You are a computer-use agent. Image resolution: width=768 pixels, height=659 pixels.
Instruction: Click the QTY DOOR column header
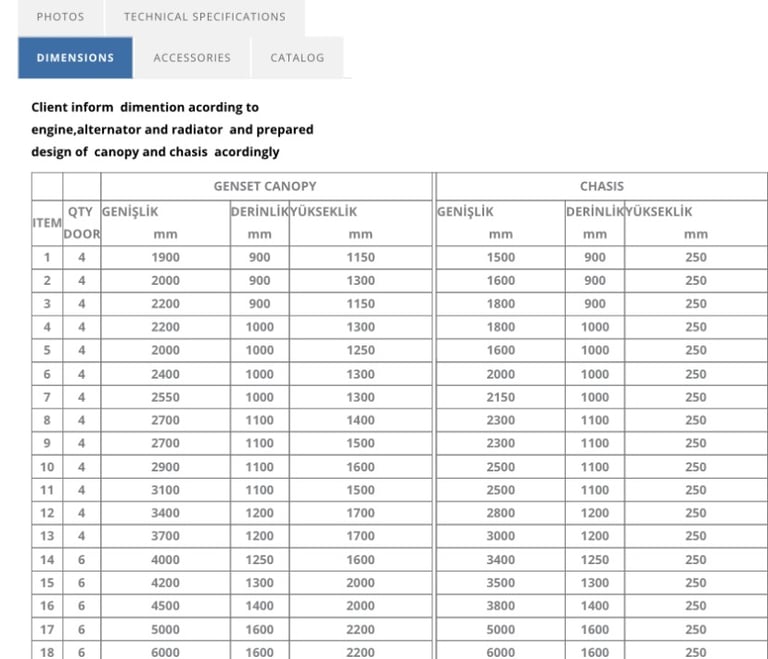coord(82,223)
